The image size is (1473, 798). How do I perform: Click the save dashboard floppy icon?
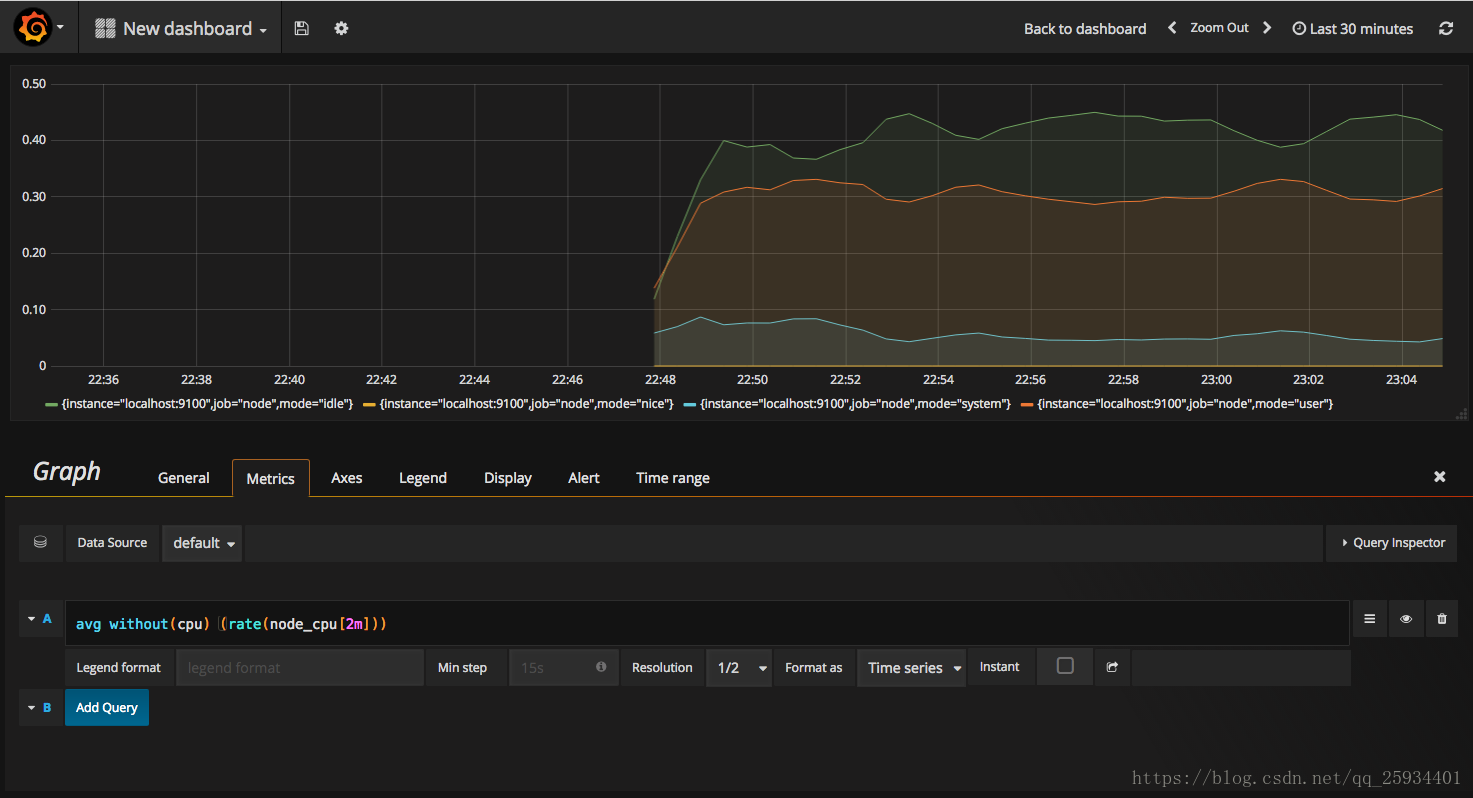tap(301, 28)
